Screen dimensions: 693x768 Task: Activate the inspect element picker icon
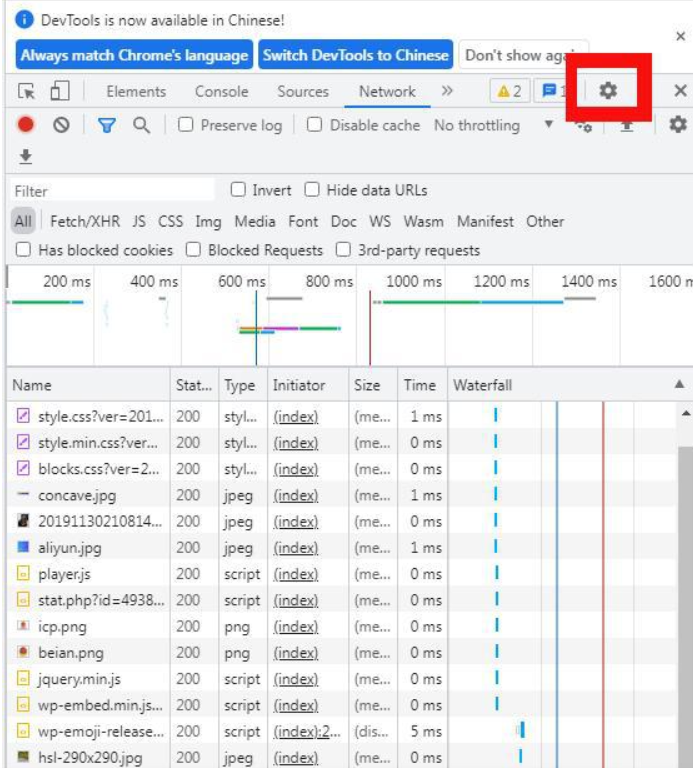tap(26, 91)
